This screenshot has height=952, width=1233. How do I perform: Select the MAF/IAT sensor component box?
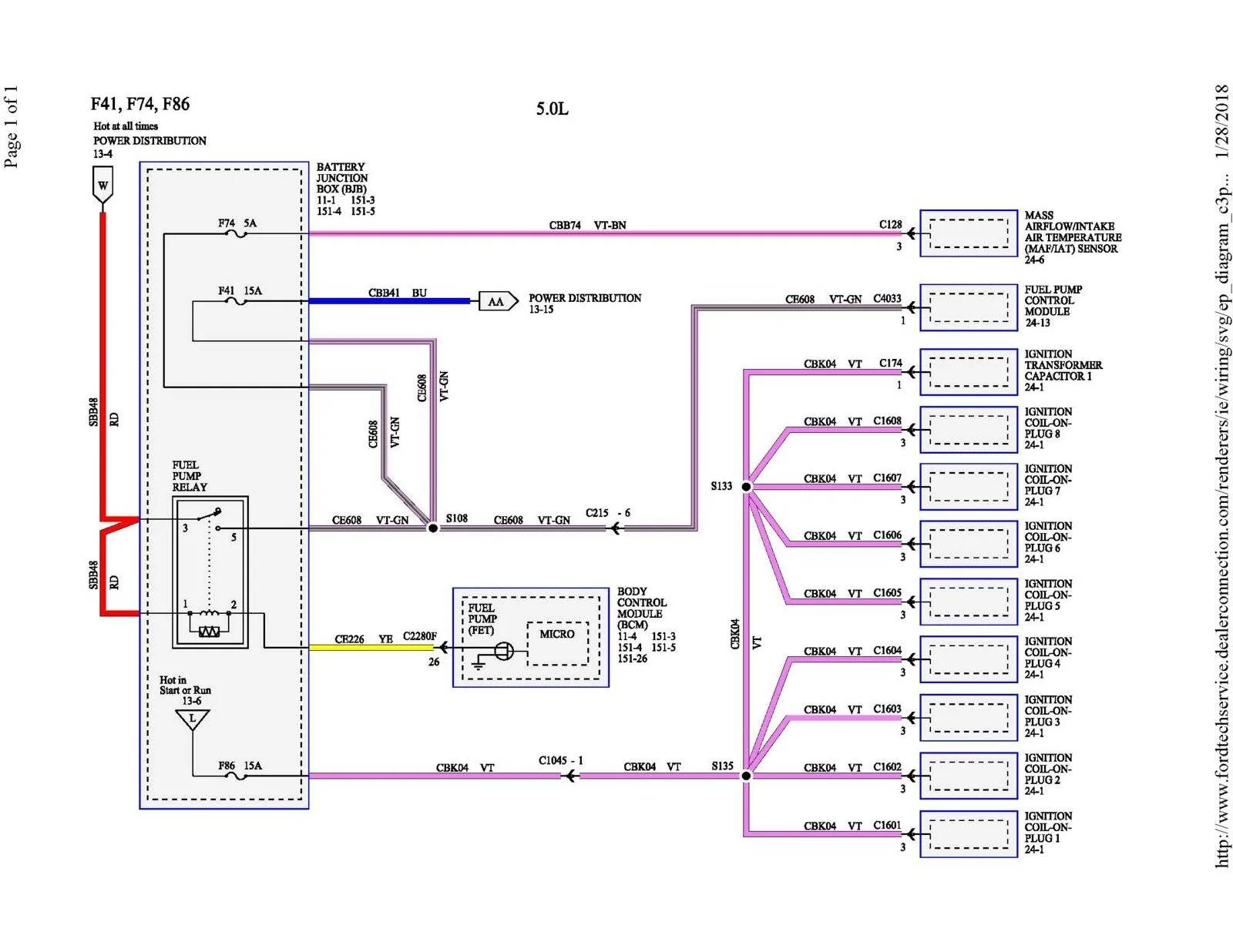pyautogui.click(x=969, y=233)
